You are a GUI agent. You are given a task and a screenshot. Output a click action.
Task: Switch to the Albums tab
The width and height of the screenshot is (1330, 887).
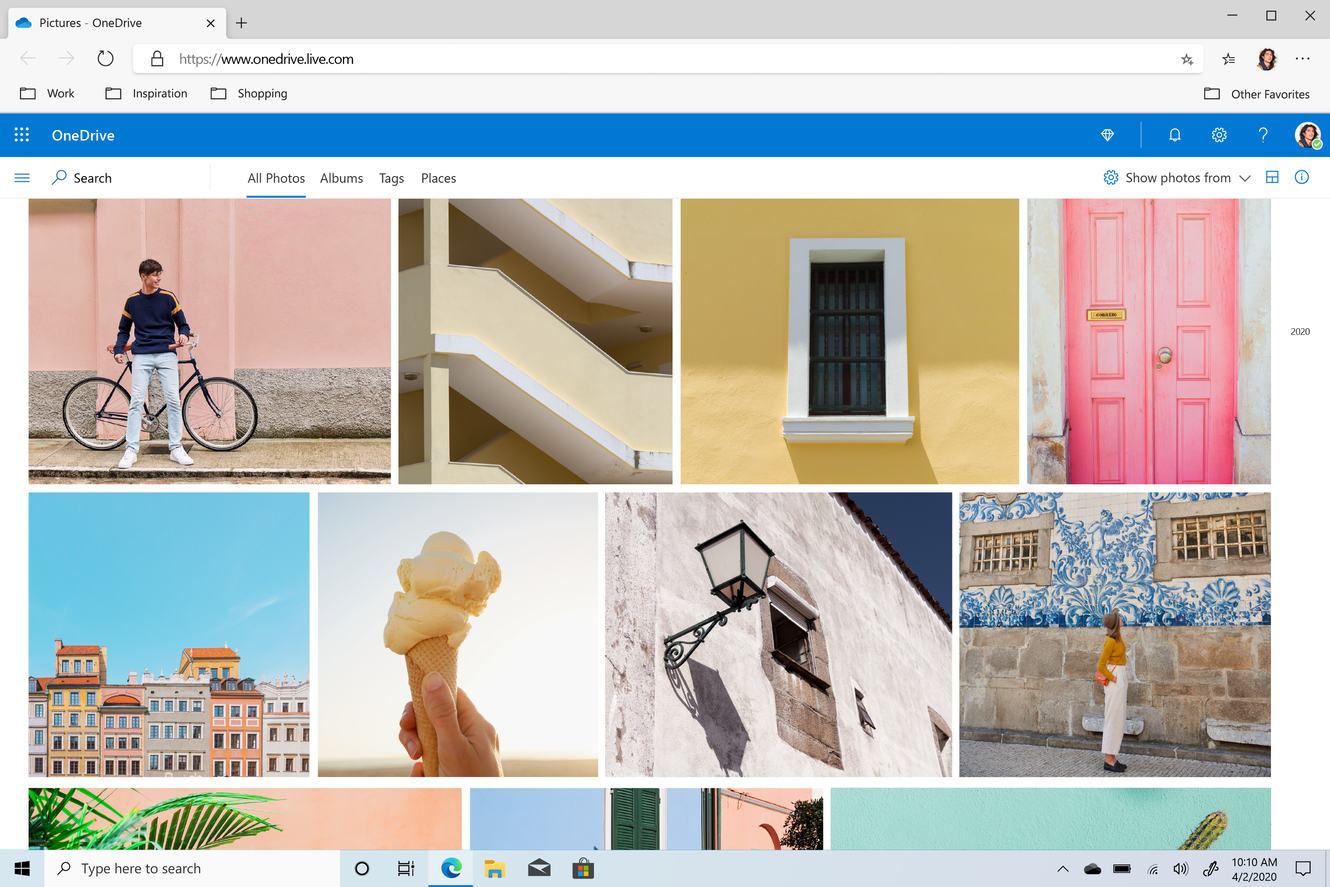coord(341,178)
